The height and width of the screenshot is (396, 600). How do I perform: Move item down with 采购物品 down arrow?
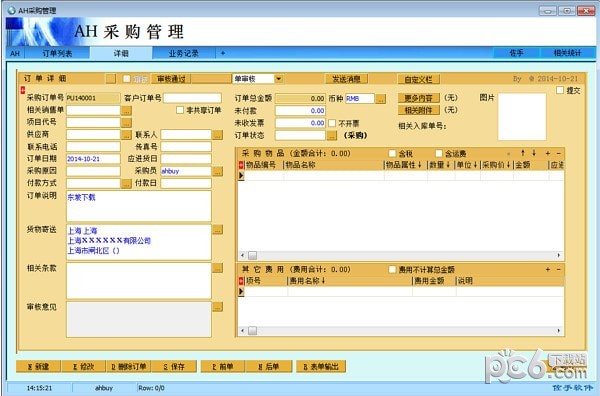534,153
